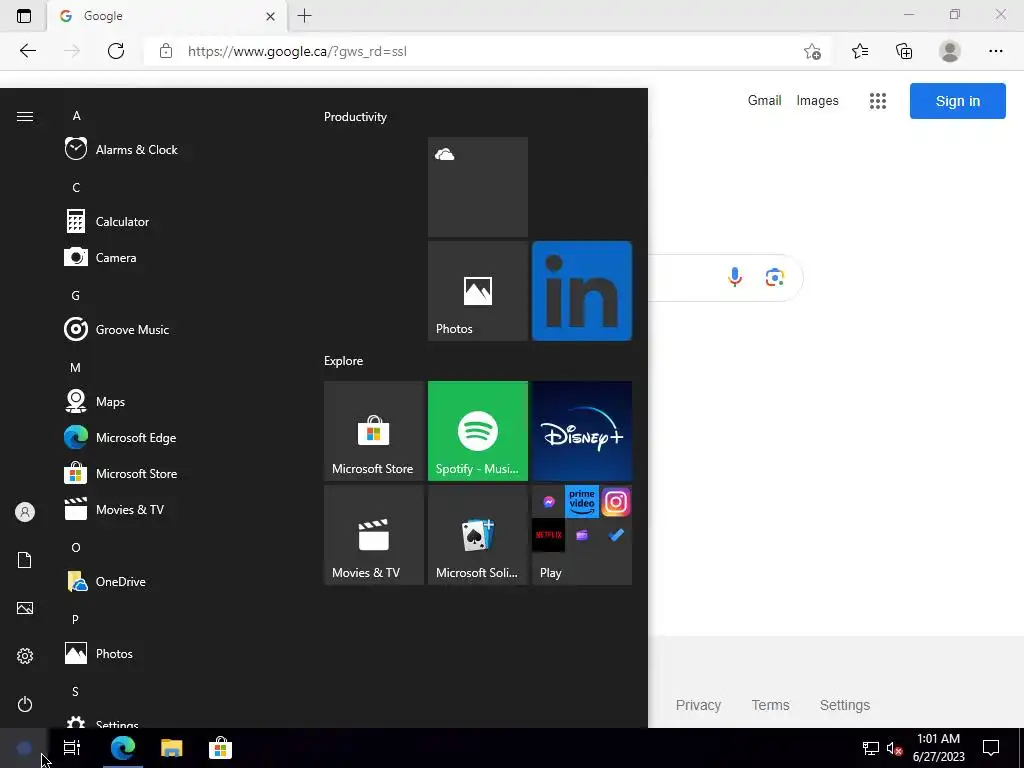Click the letter C section header
The width and height of the screenshot is (1024, 768).
pos(76,187)
